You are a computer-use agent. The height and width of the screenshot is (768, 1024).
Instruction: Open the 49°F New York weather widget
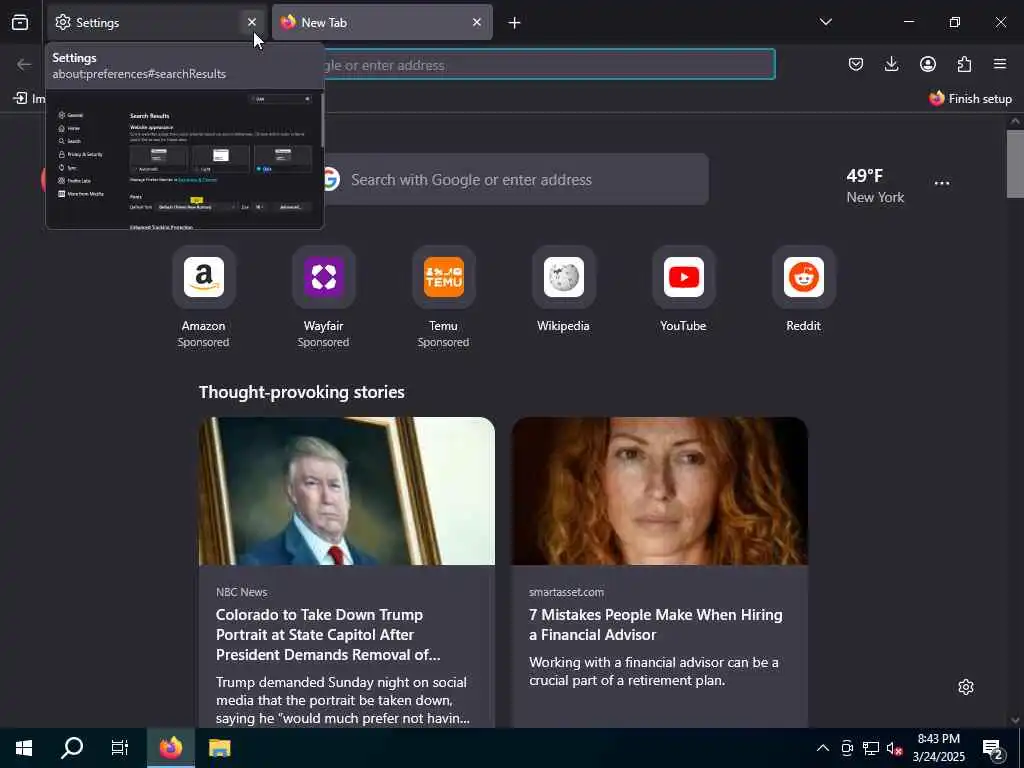[875, 185]
